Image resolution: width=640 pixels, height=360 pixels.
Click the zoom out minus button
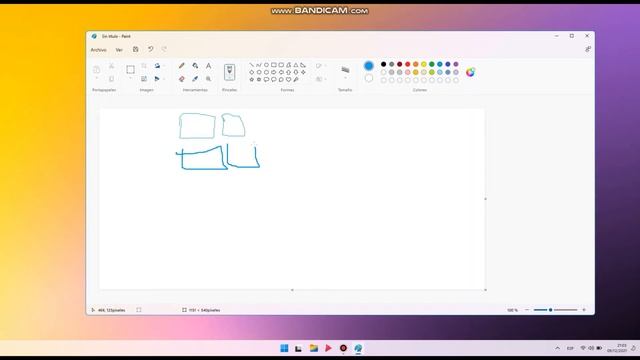coord(527,310)
